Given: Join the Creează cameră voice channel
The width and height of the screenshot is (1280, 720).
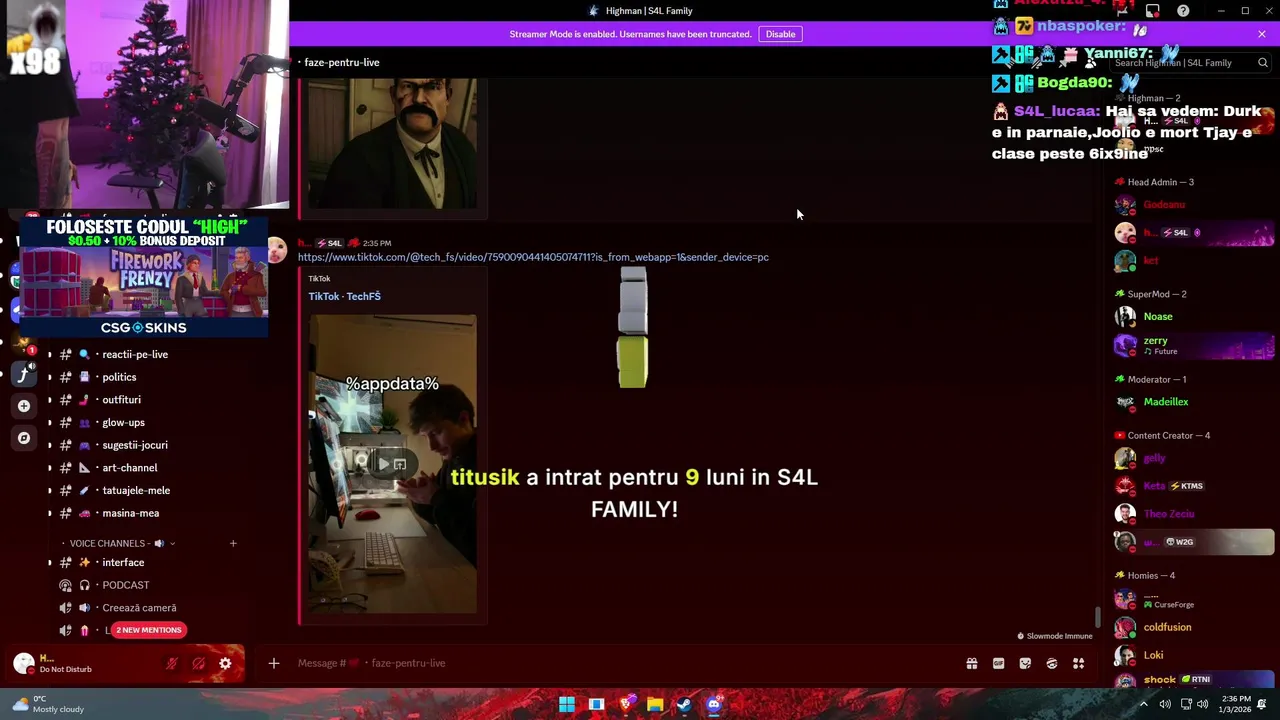Looking at the screenshot, I should pos(139,608).
